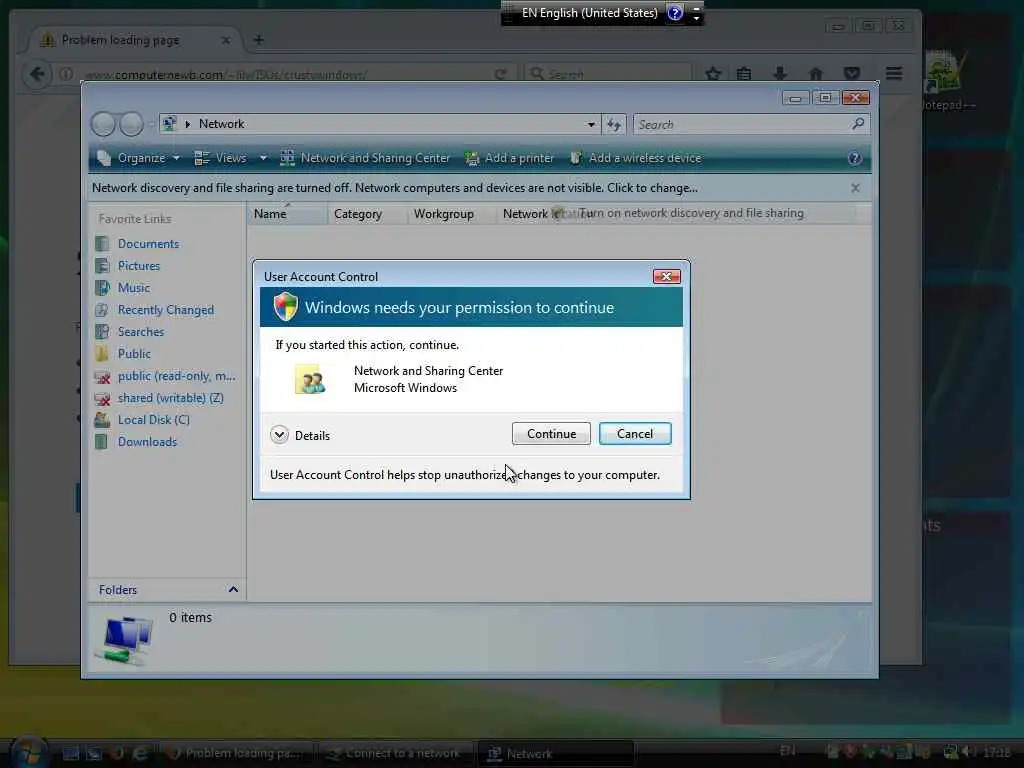Click the Network and Sharing Center program icon
This screenshot has height=768, width=1024.
[x=310, y=379]
